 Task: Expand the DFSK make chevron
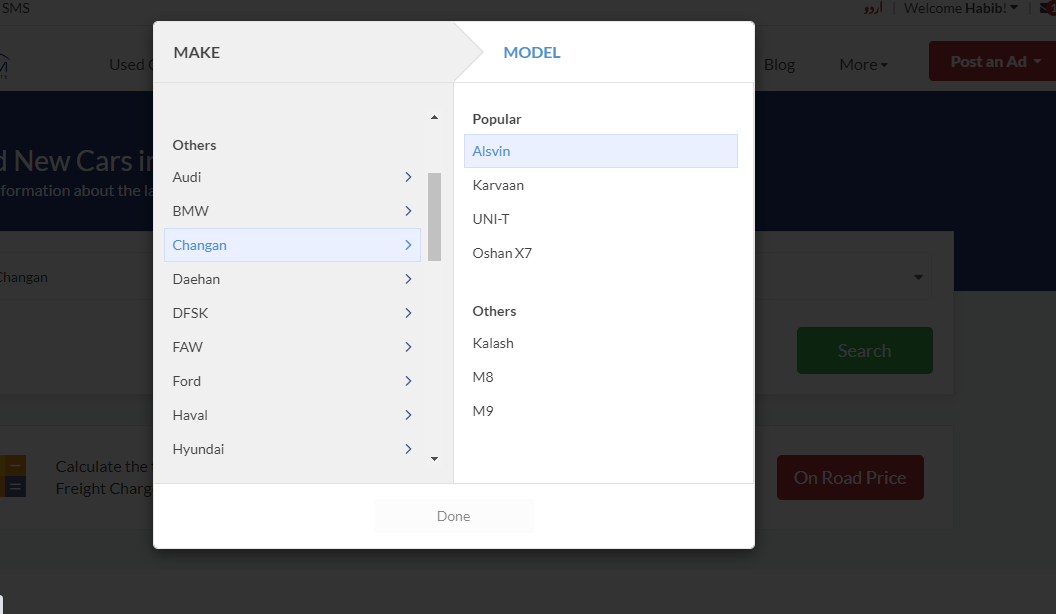click(x=408, y=313)
